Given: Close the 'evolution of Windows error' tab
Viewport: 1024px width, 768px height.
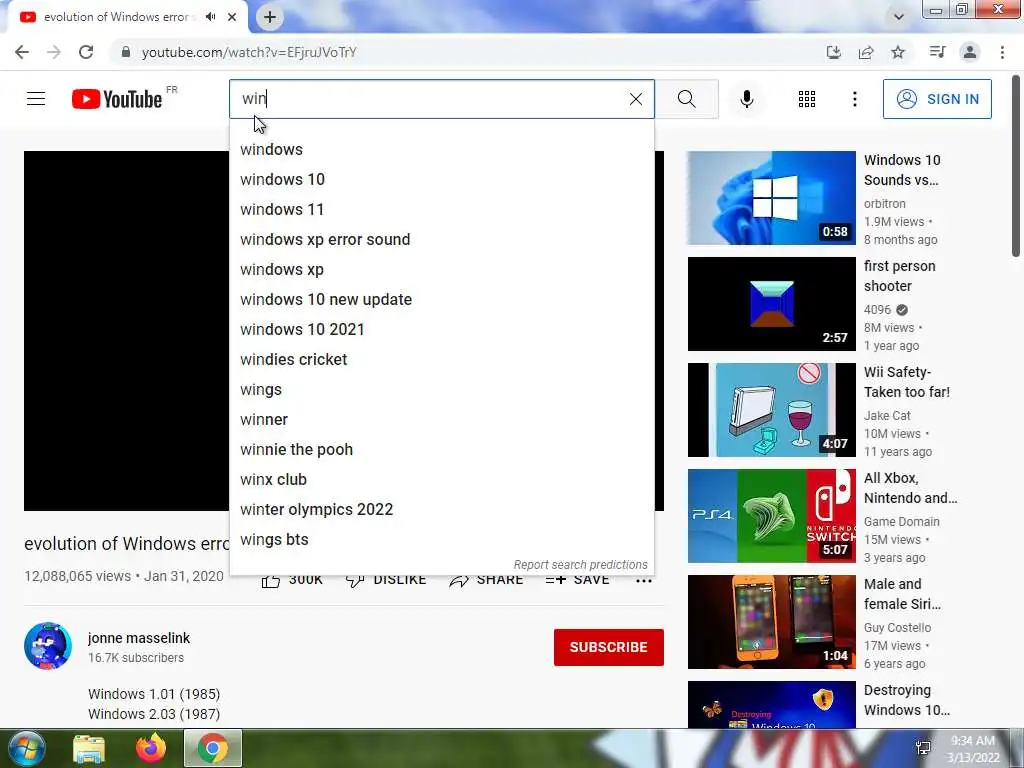Looking at the screenshot, I should 232,17.
